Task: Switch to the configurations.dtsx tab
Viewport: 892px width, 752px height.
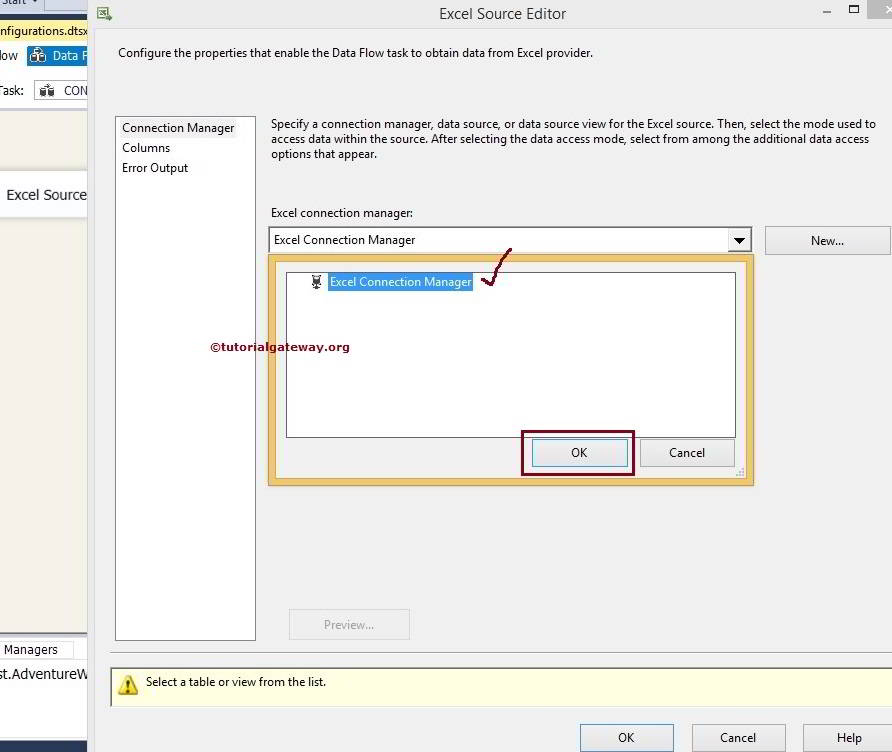Action: click(42, 31)
